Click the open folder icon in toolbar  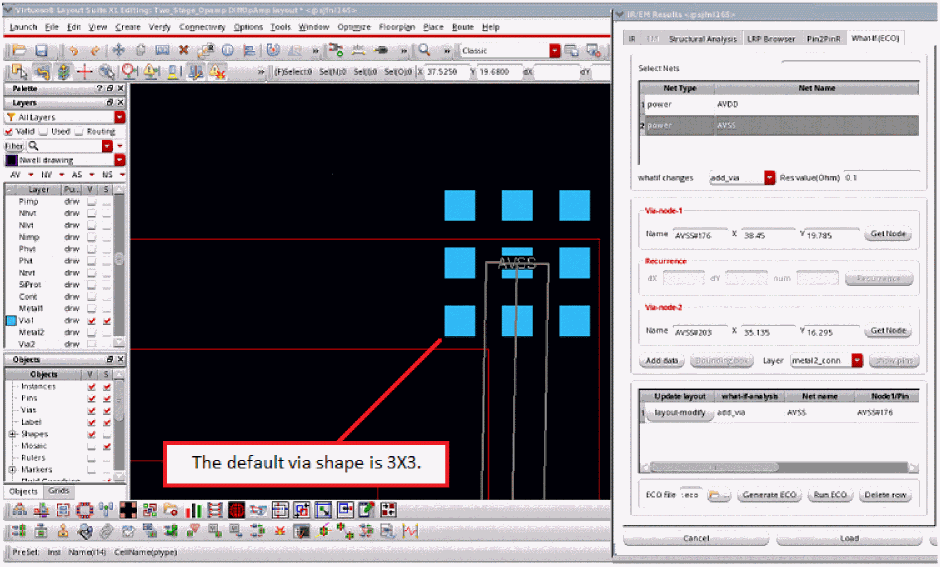(20, 50)
